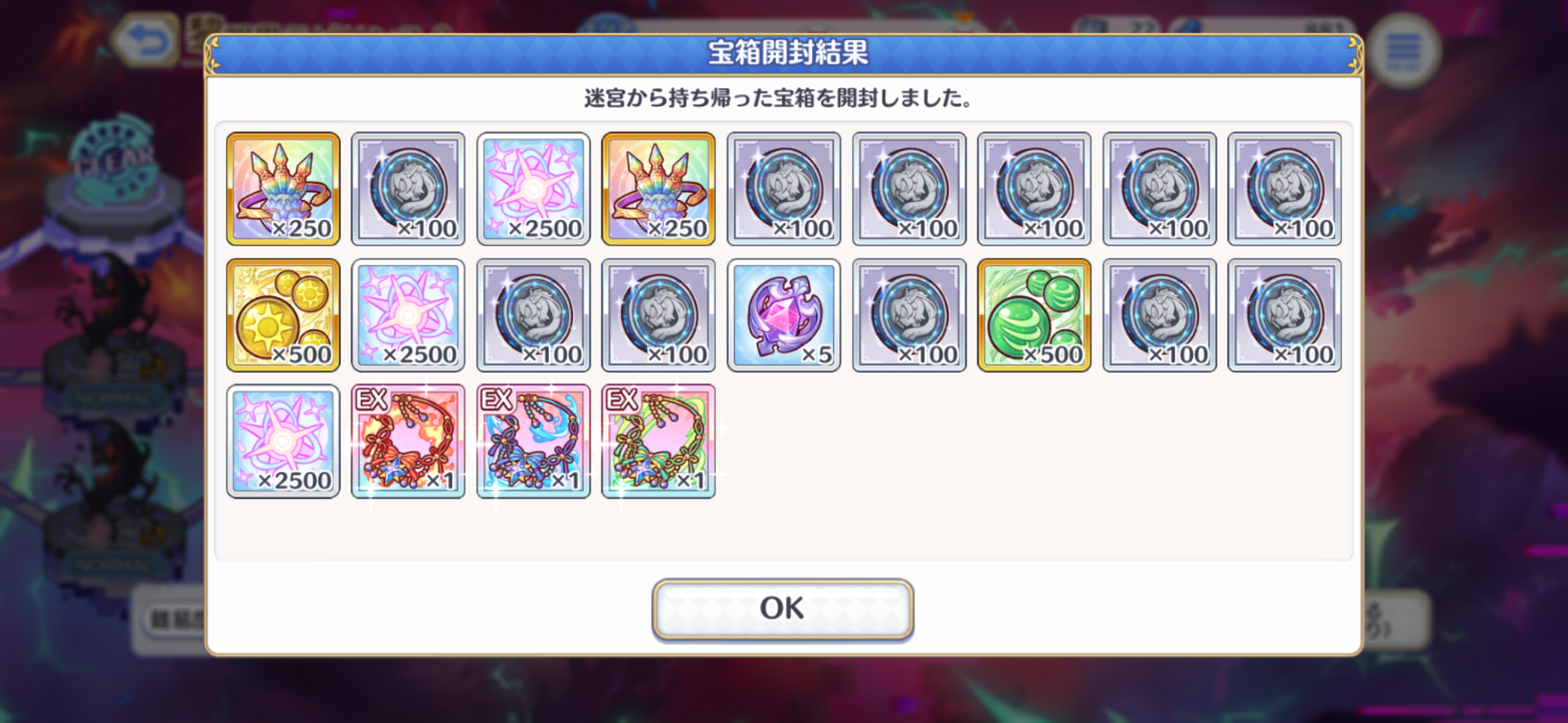
Task: Tap the red EX necklace reward
Action: tap(408, 441)
